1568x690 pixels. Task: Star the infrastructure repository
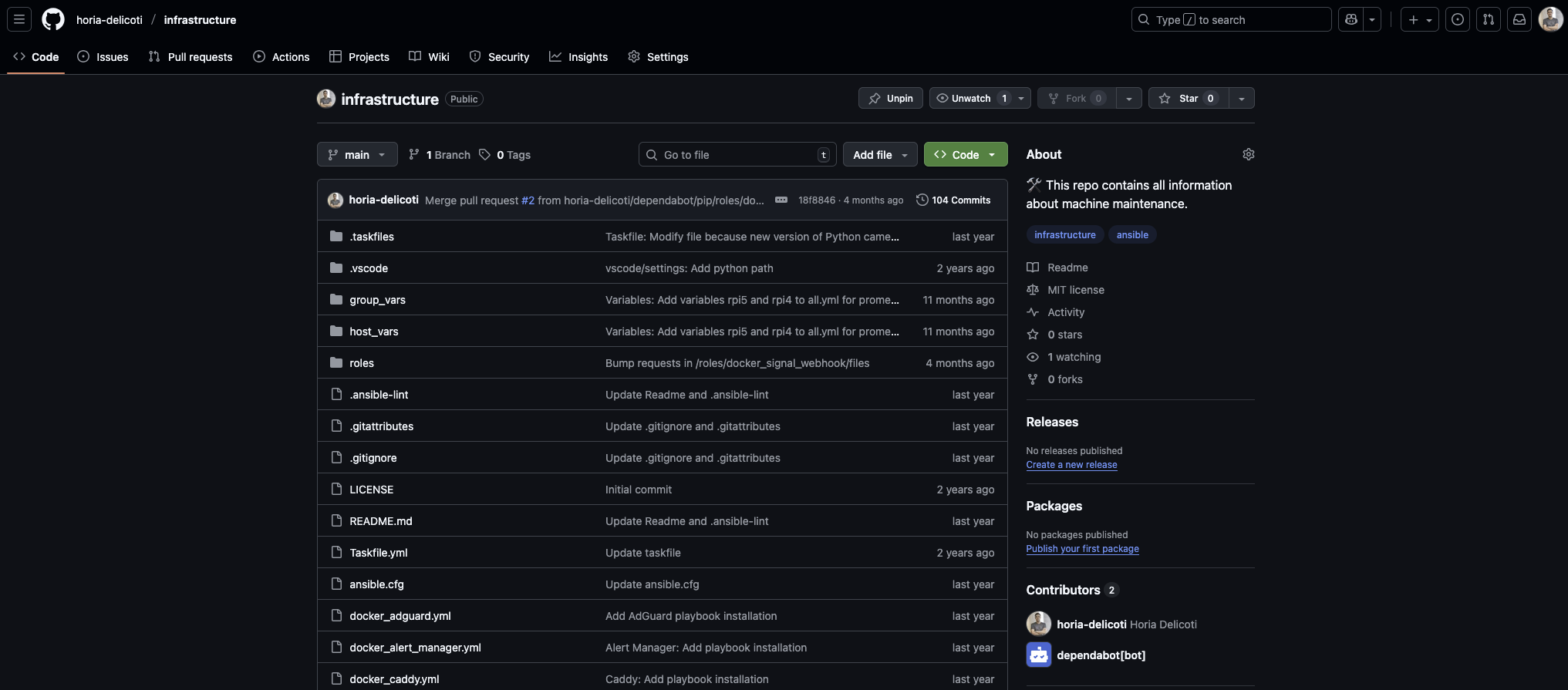point(1188,99)
